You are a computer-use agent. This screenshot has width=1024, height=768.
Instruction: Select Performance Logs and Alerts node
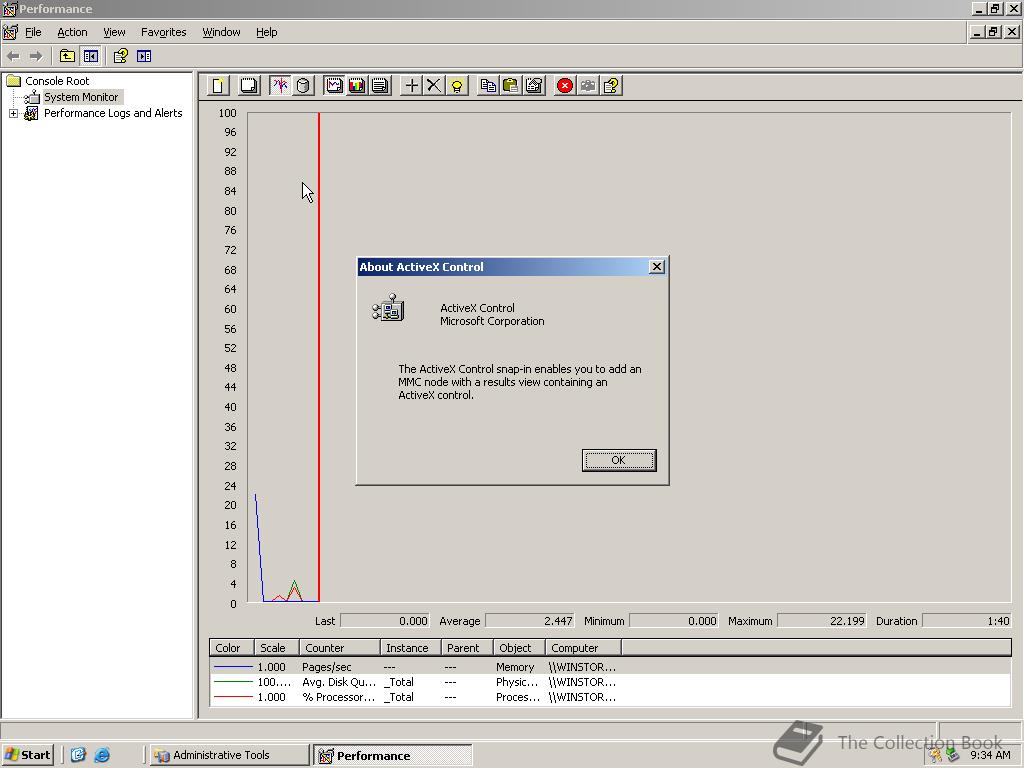click(113, 113)
